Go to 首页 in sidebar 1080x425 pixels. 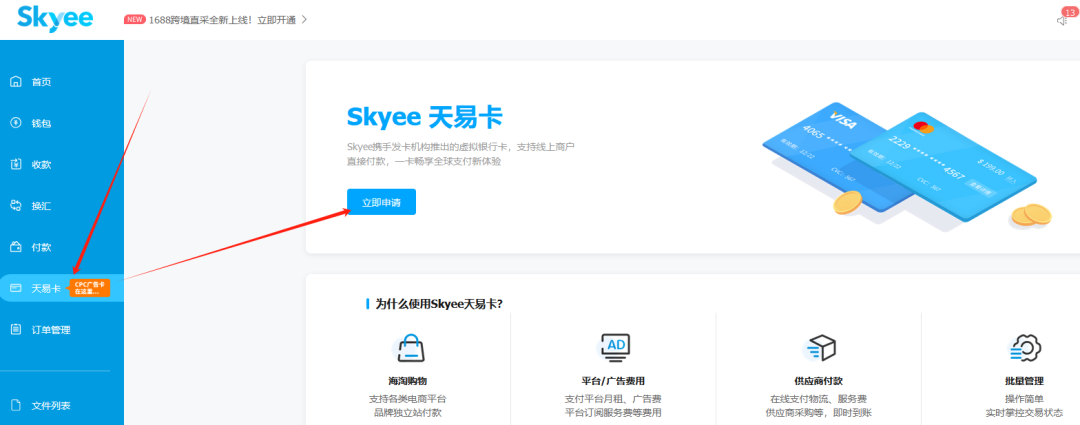tap(41, 82)
